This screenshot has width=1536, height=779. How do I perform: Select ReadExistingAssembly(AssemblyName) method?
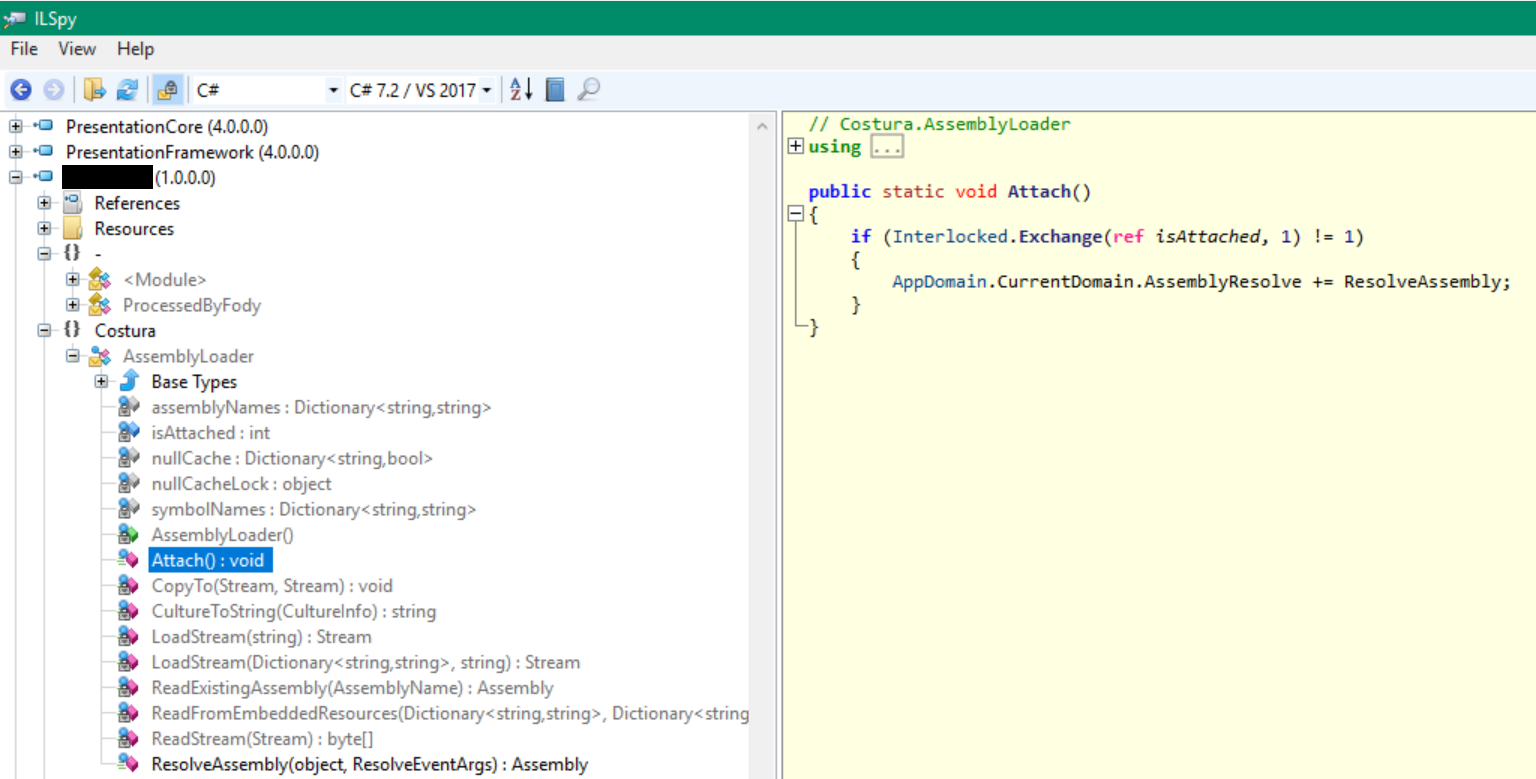[352, 688]
